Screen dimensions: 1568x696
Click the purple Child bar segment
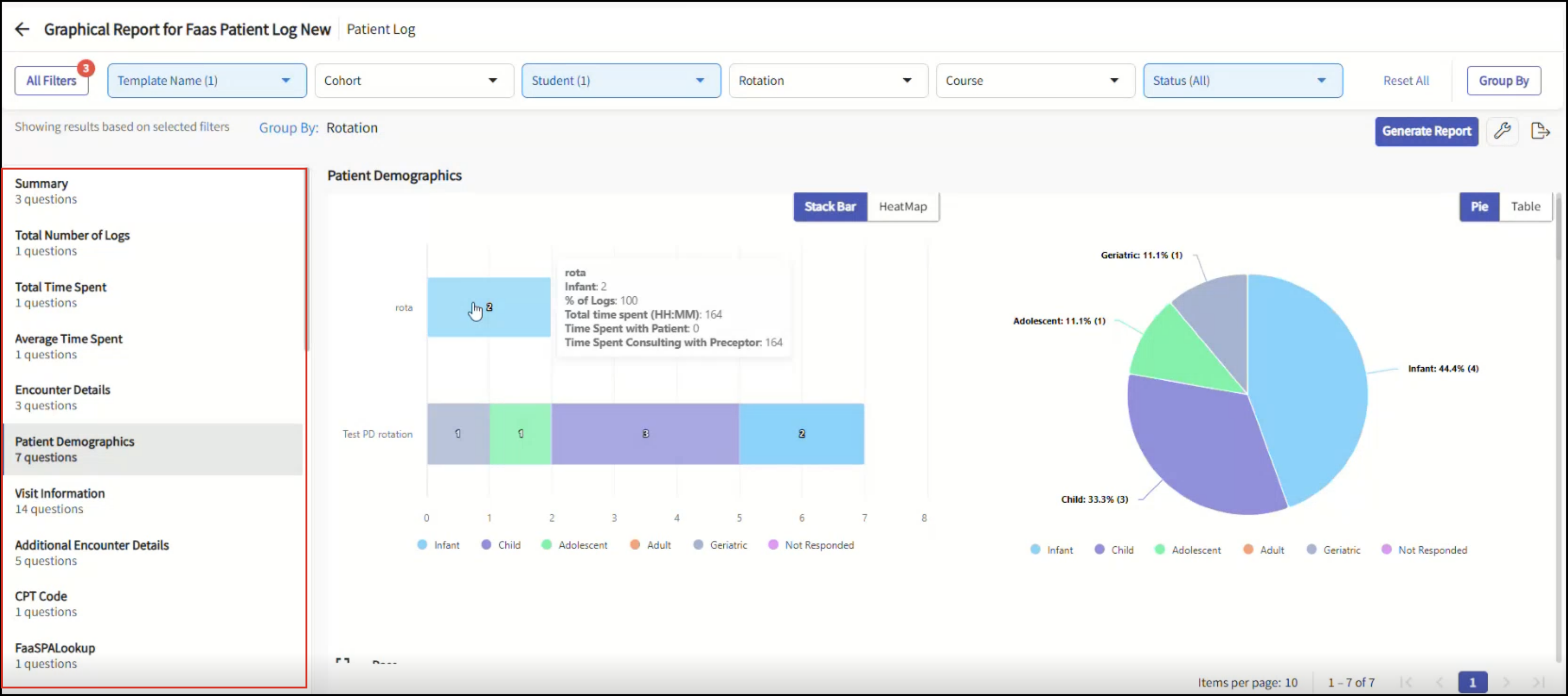pyautogui.click(x=645, y=433)
